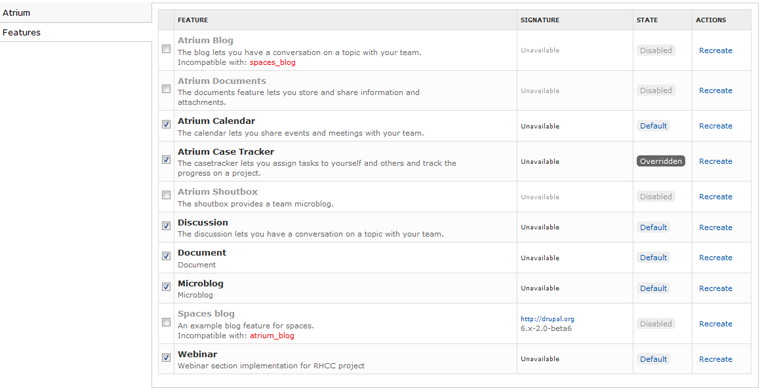Click the atrium_blog incompatibility link

[x=272, y=336]
